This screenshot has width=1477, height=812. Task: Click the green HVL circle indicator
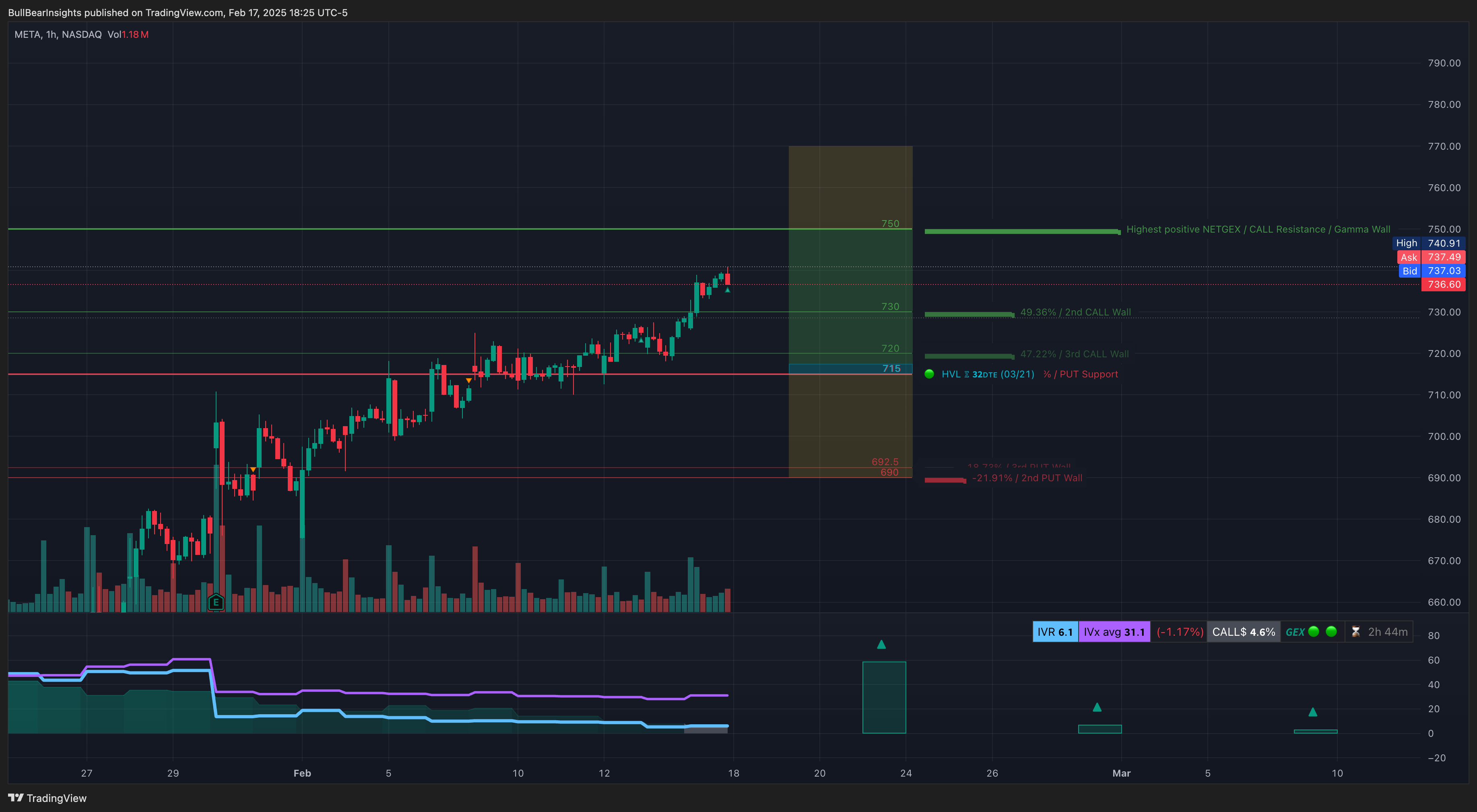coord(929,374)
